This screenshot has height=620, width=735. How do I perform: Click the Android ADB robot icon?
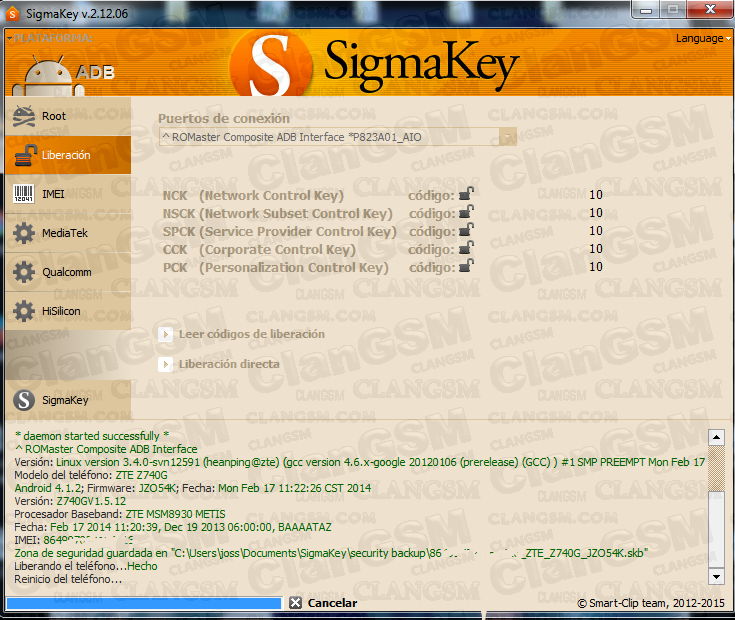48,75
